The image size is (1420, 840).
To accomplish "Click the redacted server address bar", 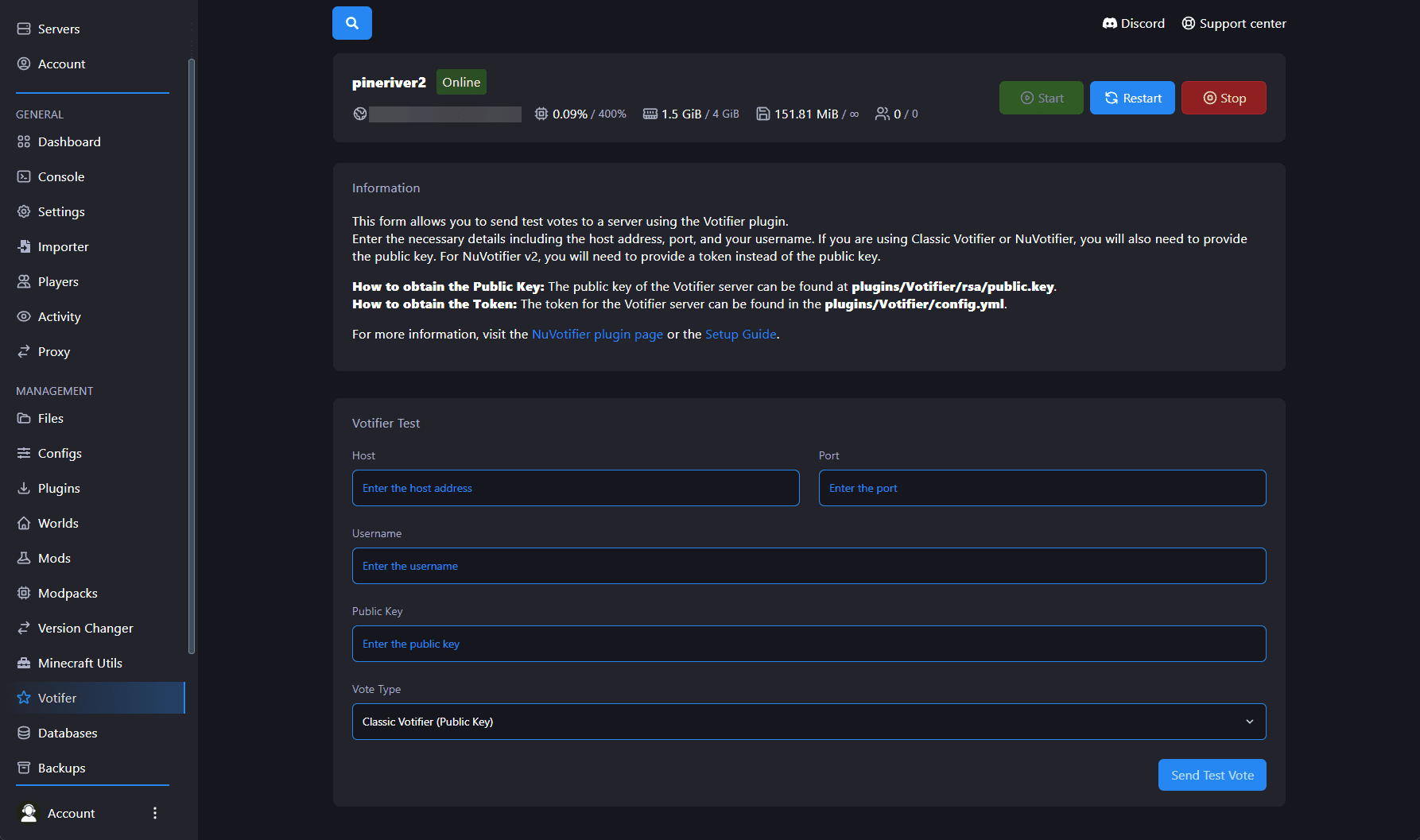I will coord(445,114).
